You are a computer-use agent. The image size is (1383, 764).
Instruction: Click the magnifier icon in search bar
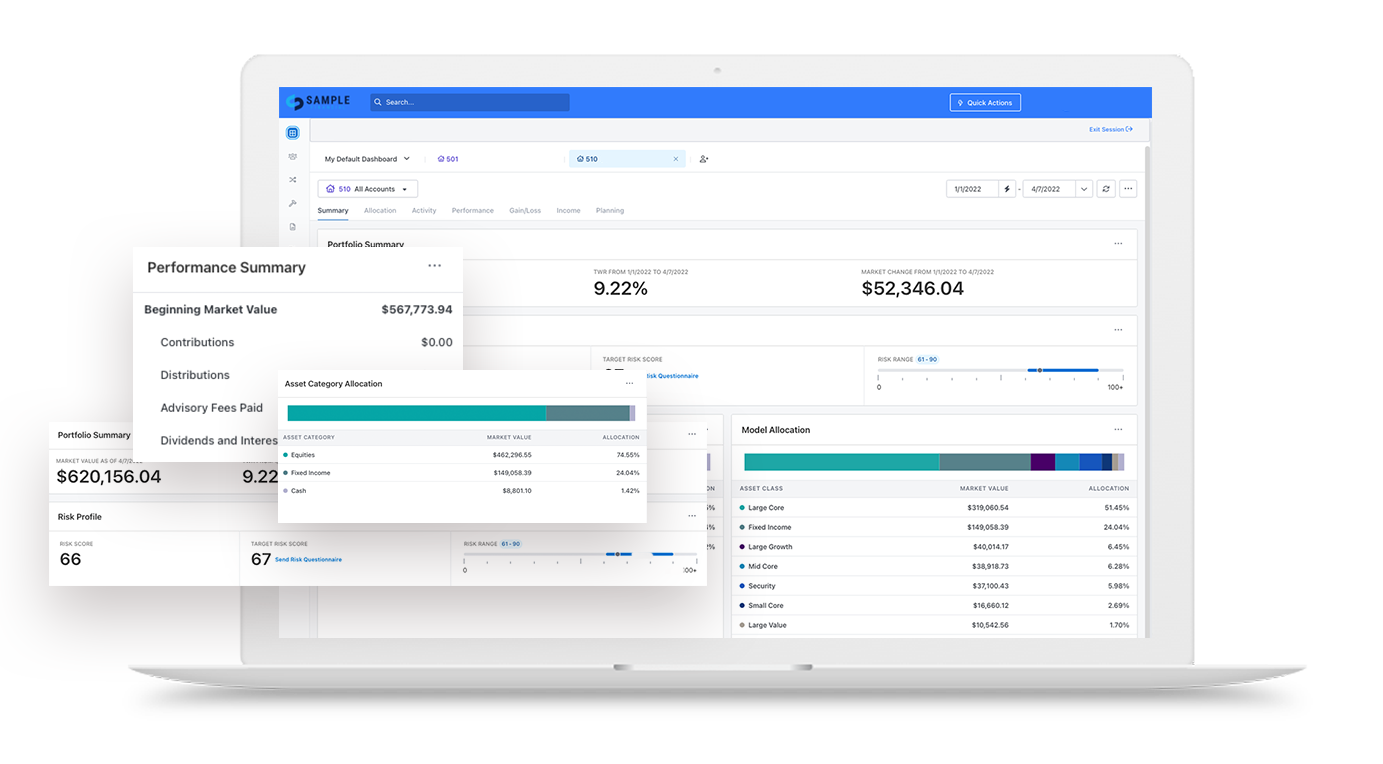point(377,102)
